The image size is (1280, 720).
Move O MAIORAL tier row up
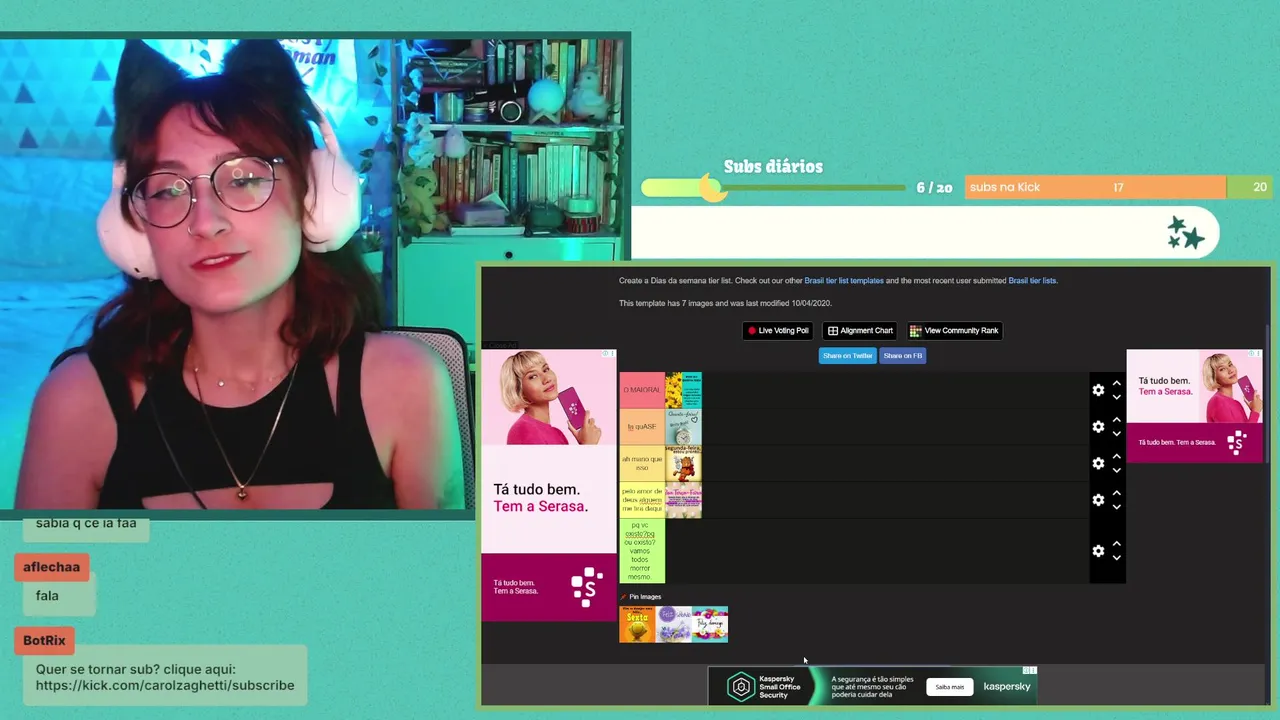click(1117, 383)
